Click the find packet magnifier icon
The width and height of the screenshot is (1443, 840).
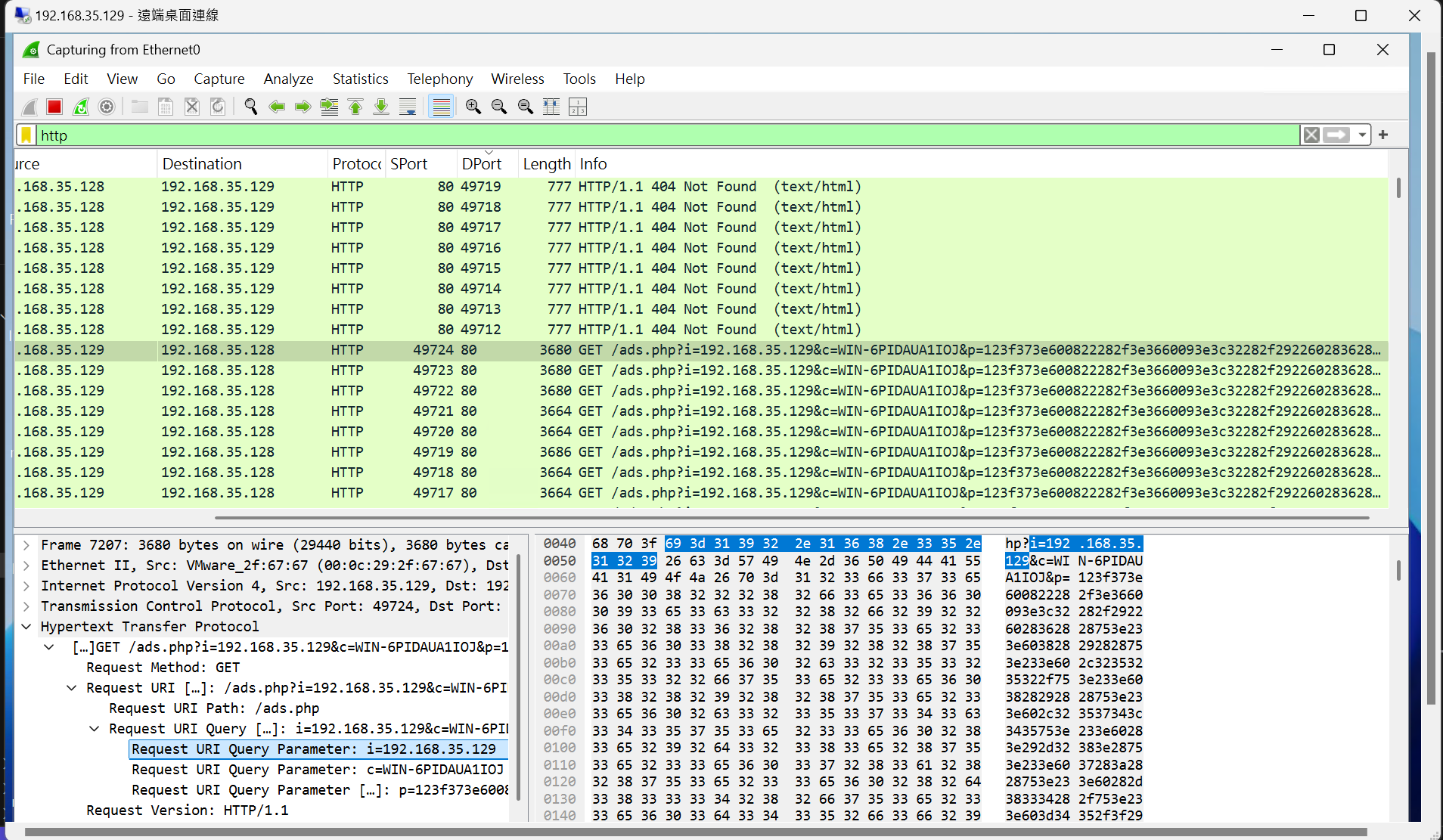click(x=251, y=106)
